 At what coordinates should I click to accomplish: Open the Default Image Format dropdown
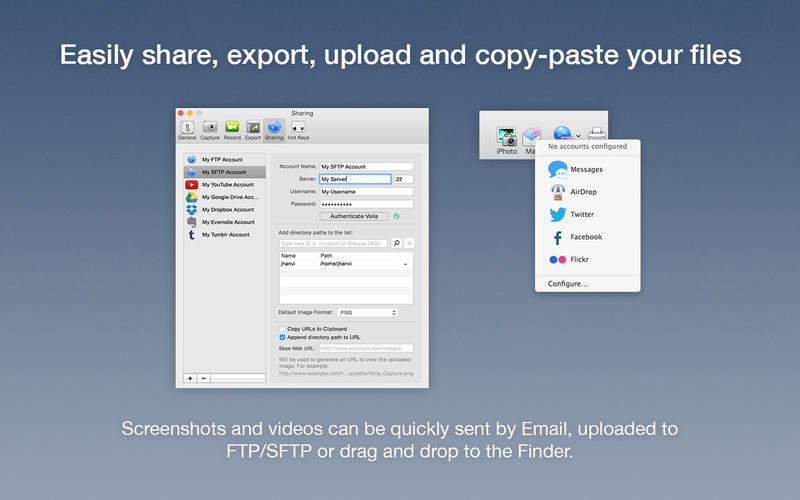click(367, 313)
